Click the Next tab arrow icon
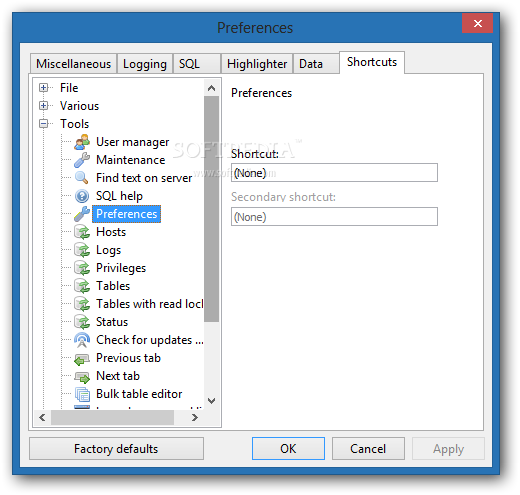Viewport: 520px width, 495px height. click(82, 377)
